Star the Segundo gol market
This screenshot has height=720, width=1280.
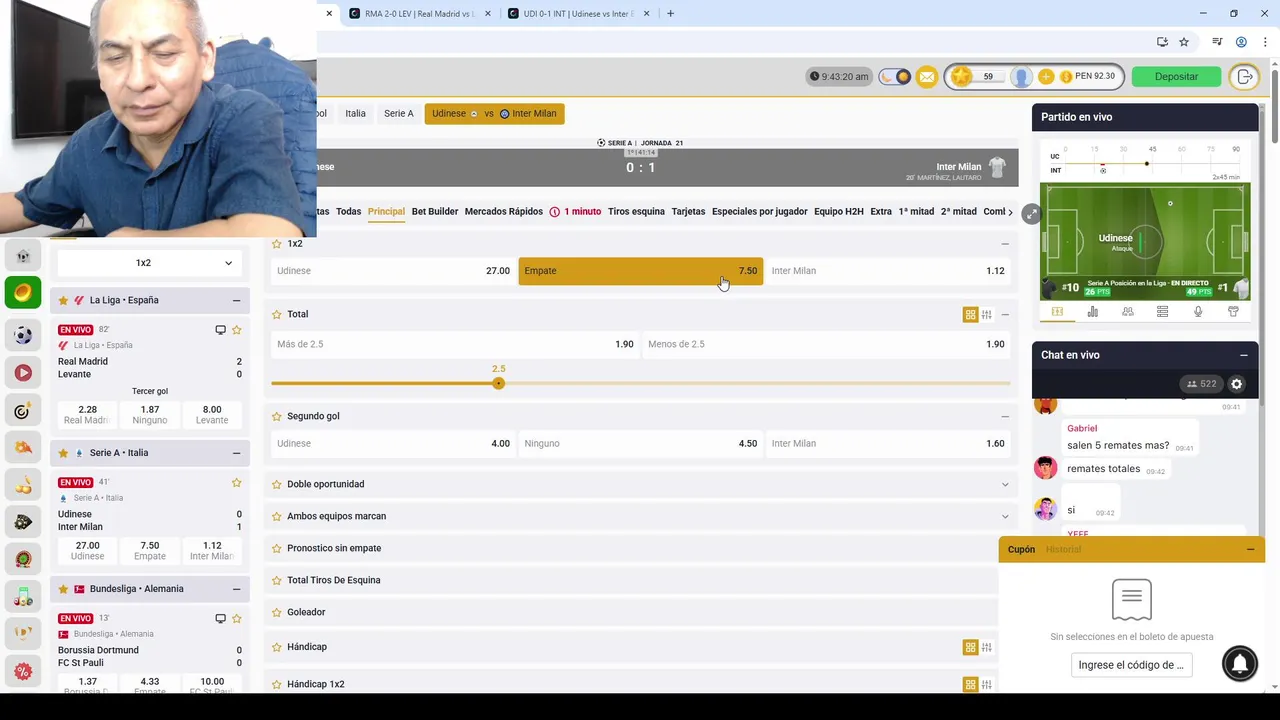pos(277,416)
